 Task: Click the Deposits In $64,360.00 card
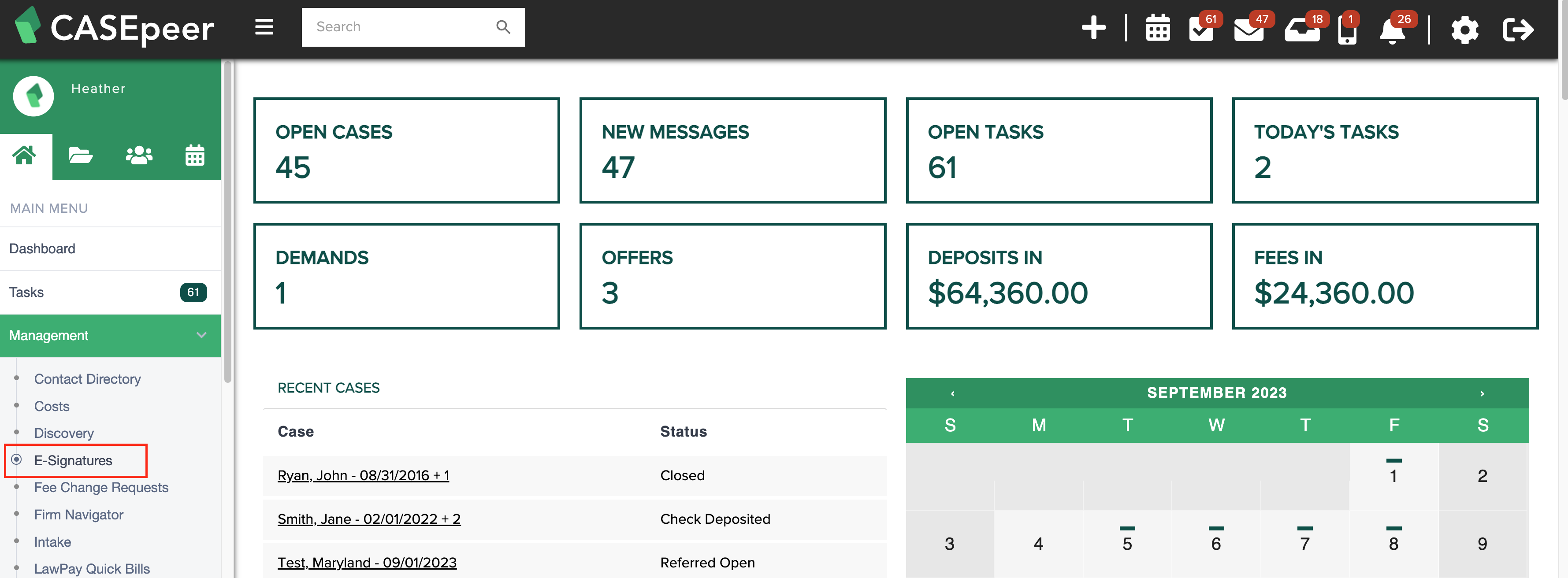click(x=1059, y=276)
